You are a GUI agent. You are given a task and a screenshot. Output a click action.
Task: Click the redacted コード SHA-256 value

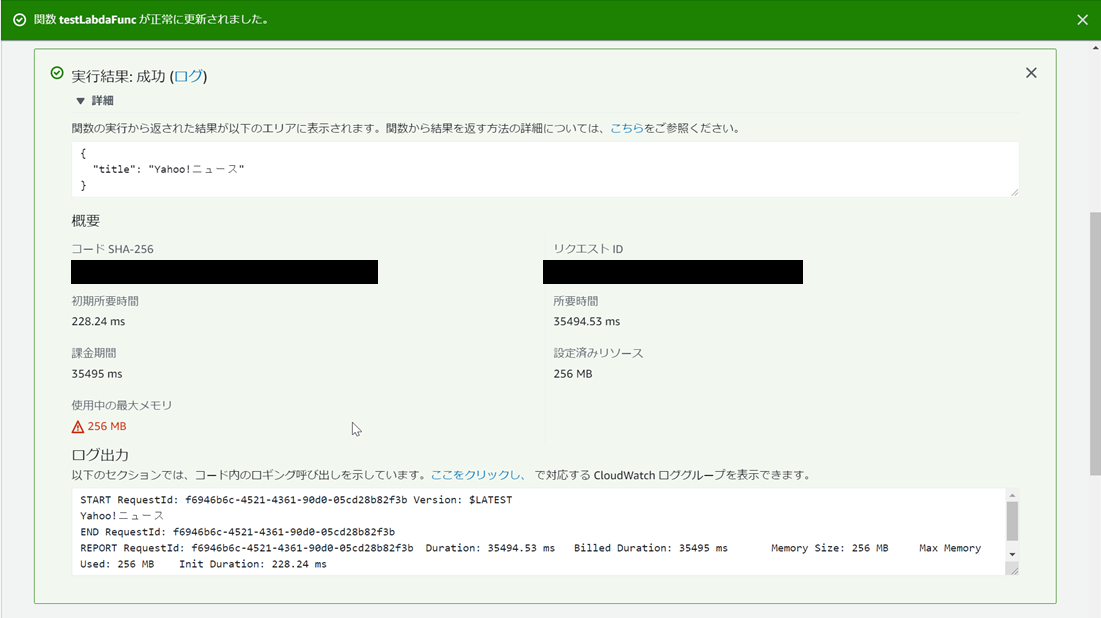[x=224, y=271]
